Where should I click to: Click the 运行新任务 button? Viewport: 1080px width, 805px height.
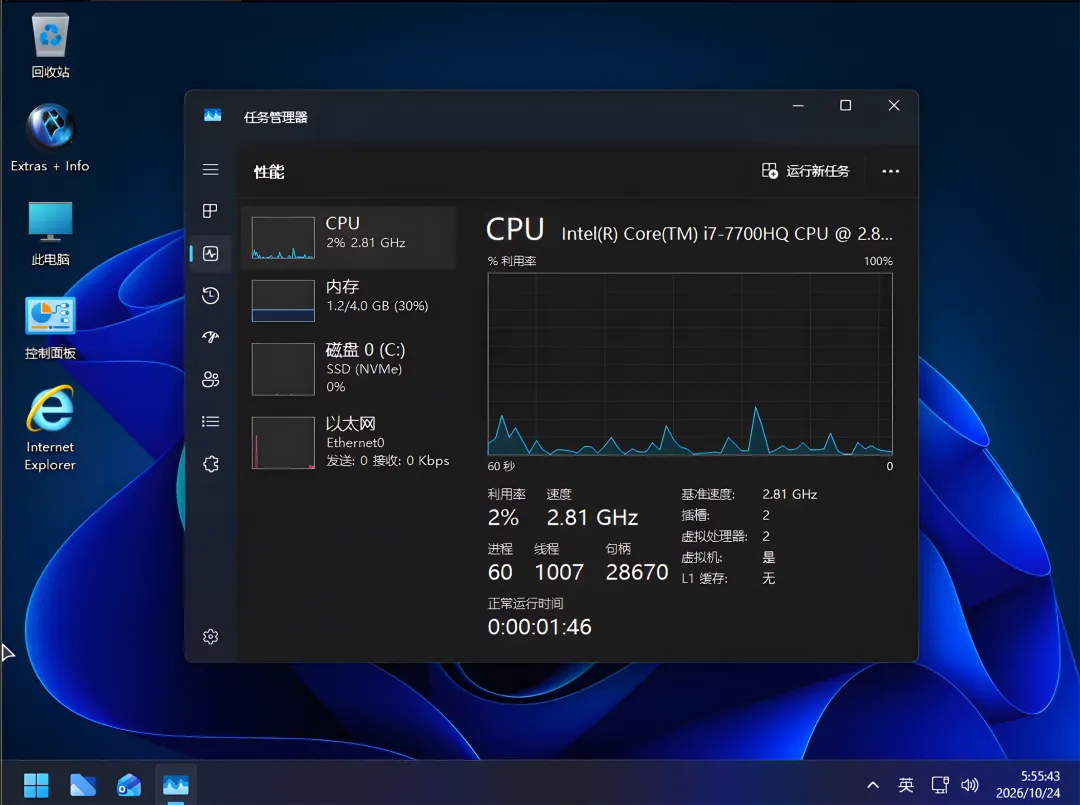[805, 171]
